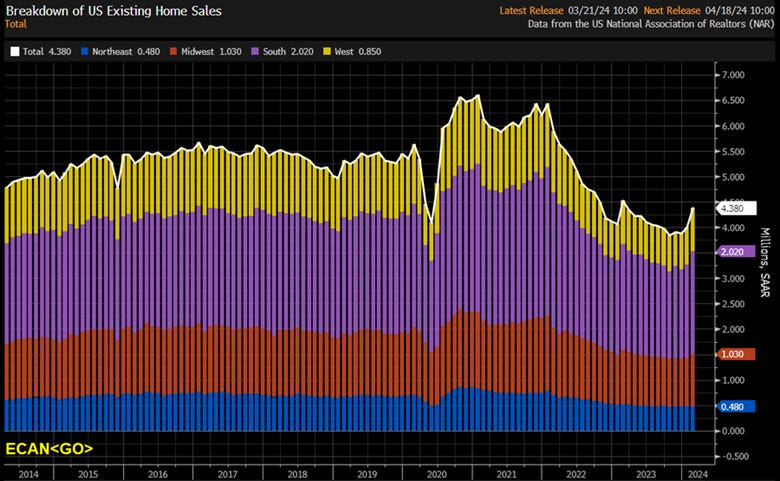This screenshot has height=481, width=780.
Task: Click the 4.000 tick on the y-axis
Action: click(x=733, y=228)
